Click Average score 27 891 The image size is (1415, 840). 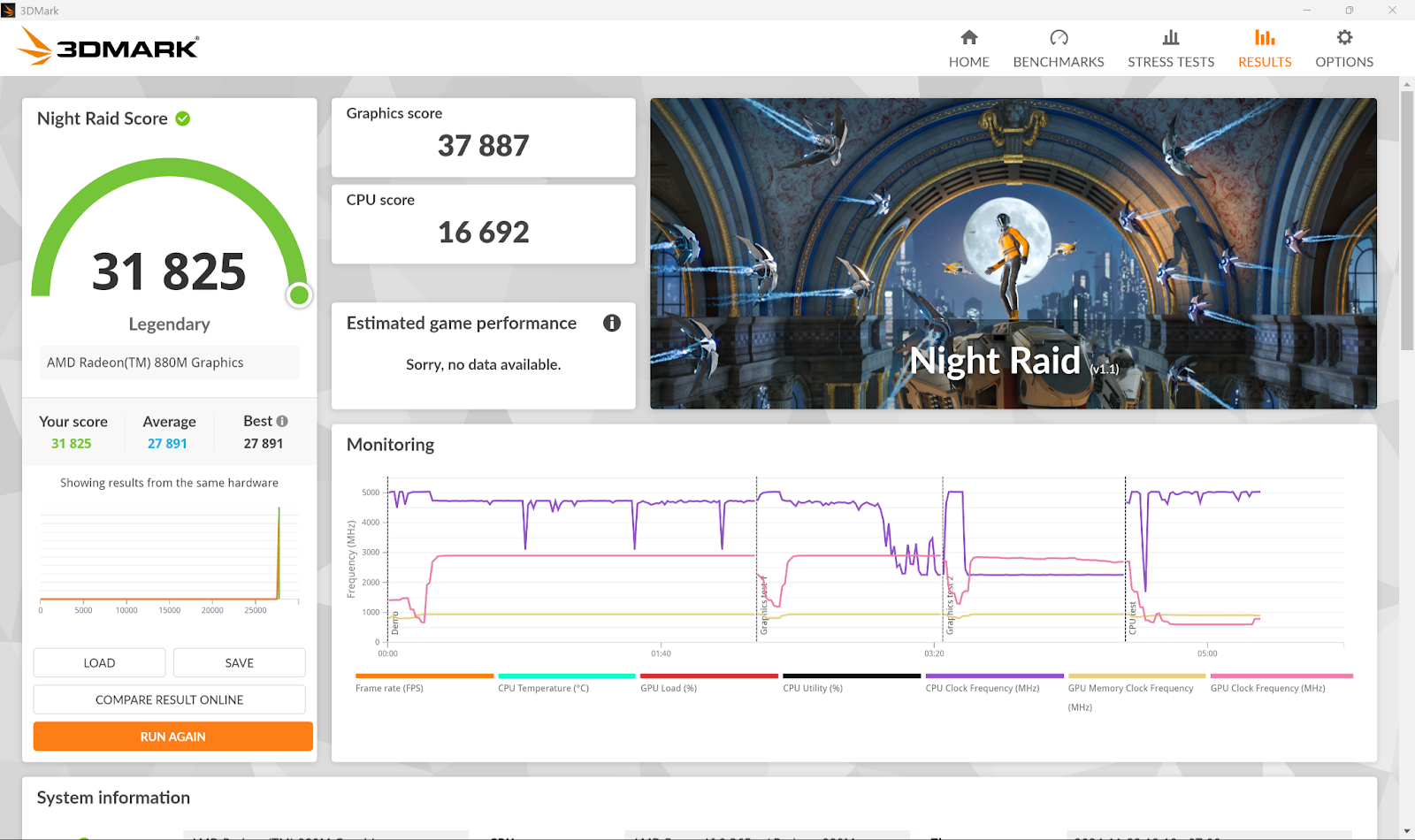[167, 444]
